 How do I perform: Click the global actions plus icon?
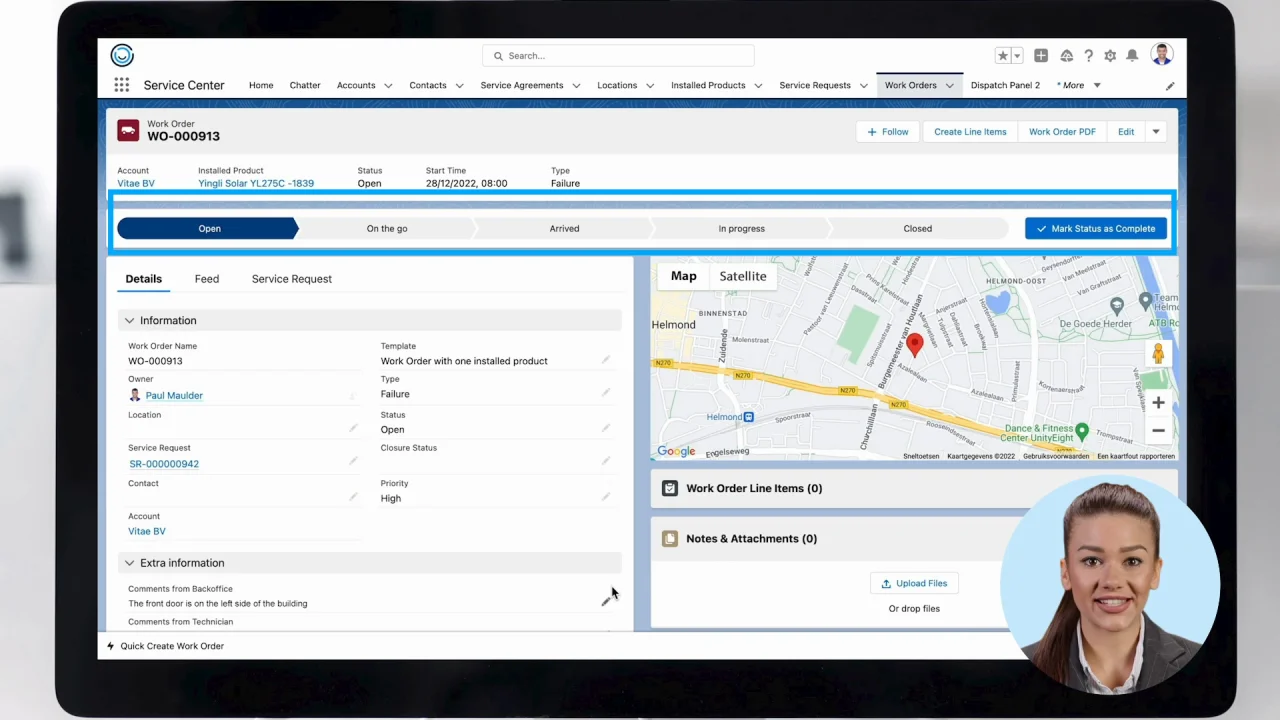1041,56
